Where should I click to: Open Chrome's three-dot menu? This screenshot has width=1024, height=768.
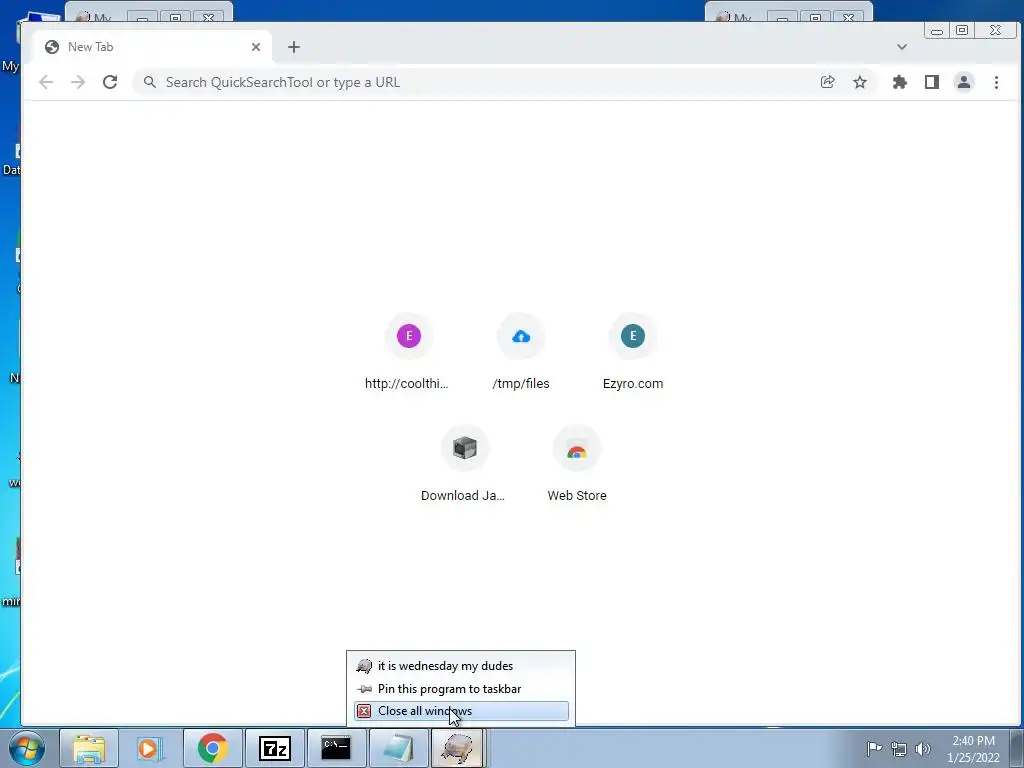coord(997,82)
